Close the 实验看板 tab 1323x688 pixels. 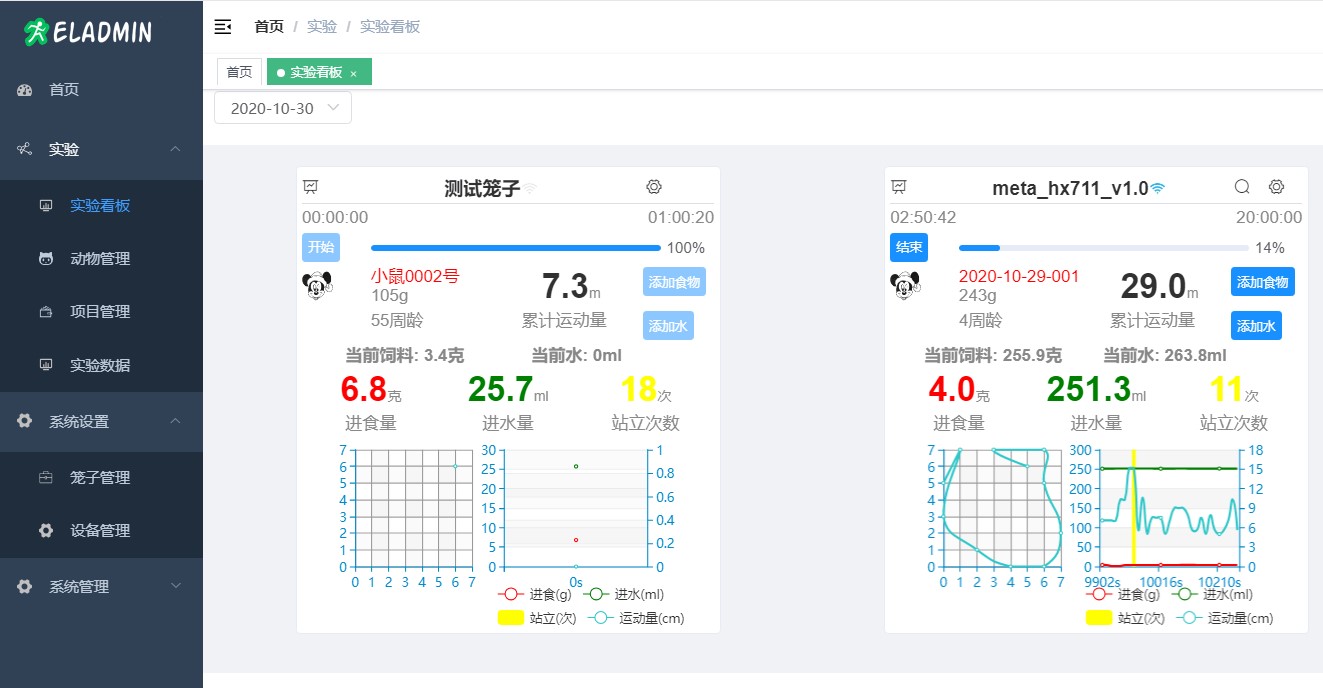[x=353, y=73]
